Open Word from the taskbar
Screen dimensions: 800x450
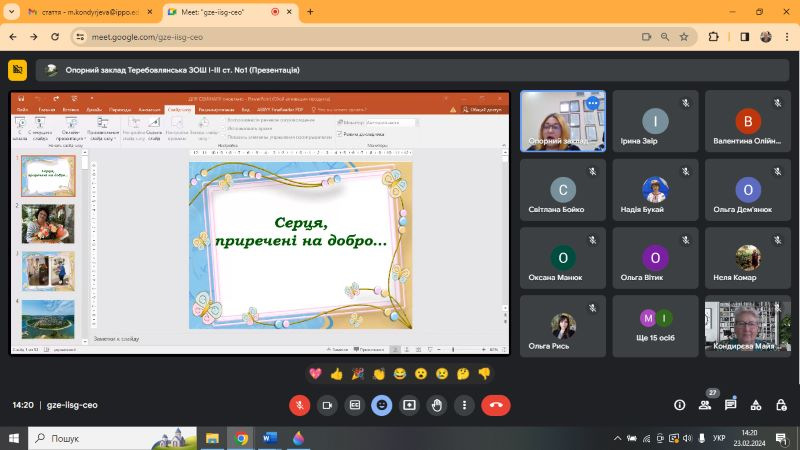coord(269,438)
